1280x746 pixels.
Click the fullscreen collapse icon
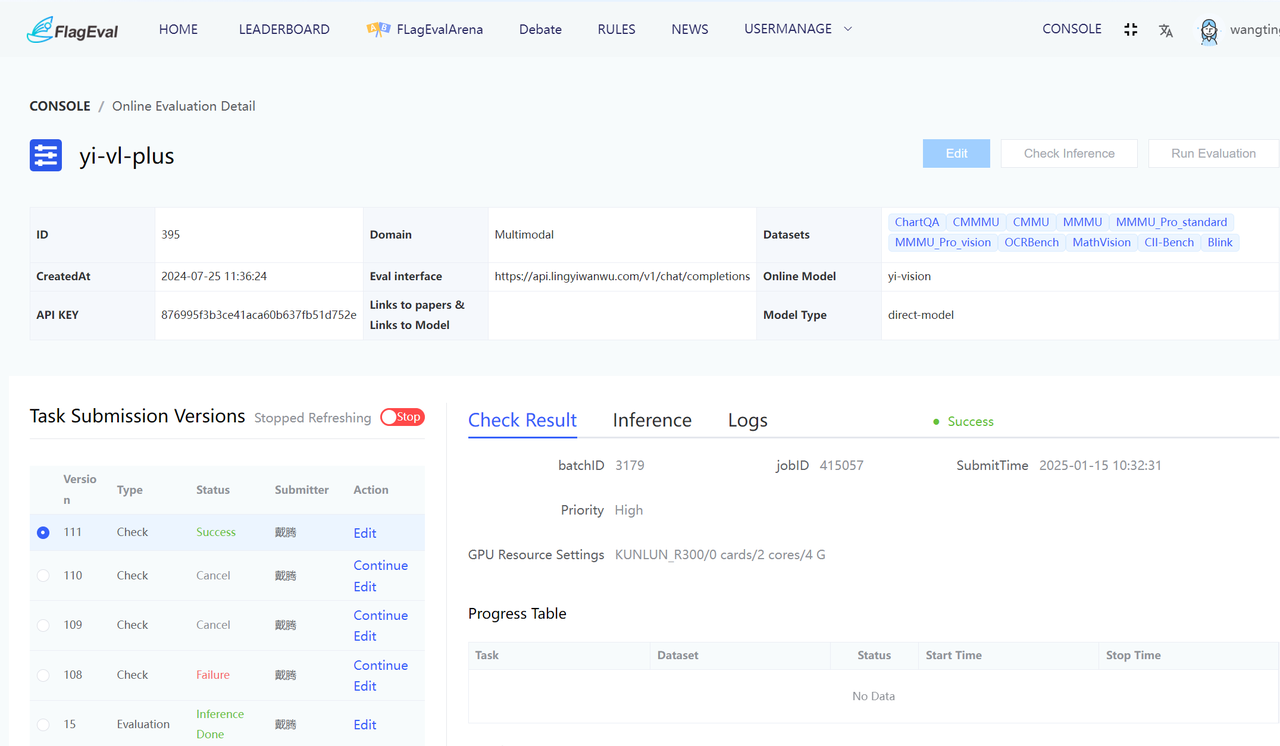point(1130,30)
